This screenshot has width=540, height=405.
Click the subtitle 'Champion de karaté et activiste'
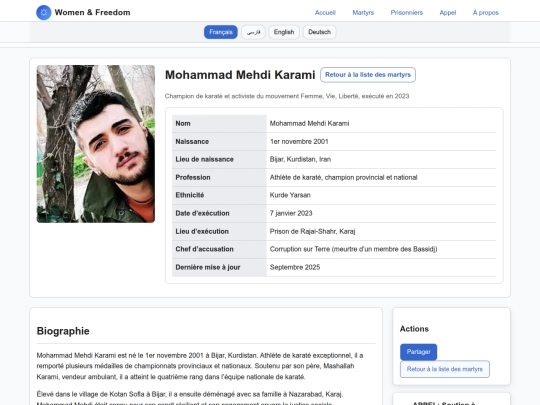pos(287,96)
